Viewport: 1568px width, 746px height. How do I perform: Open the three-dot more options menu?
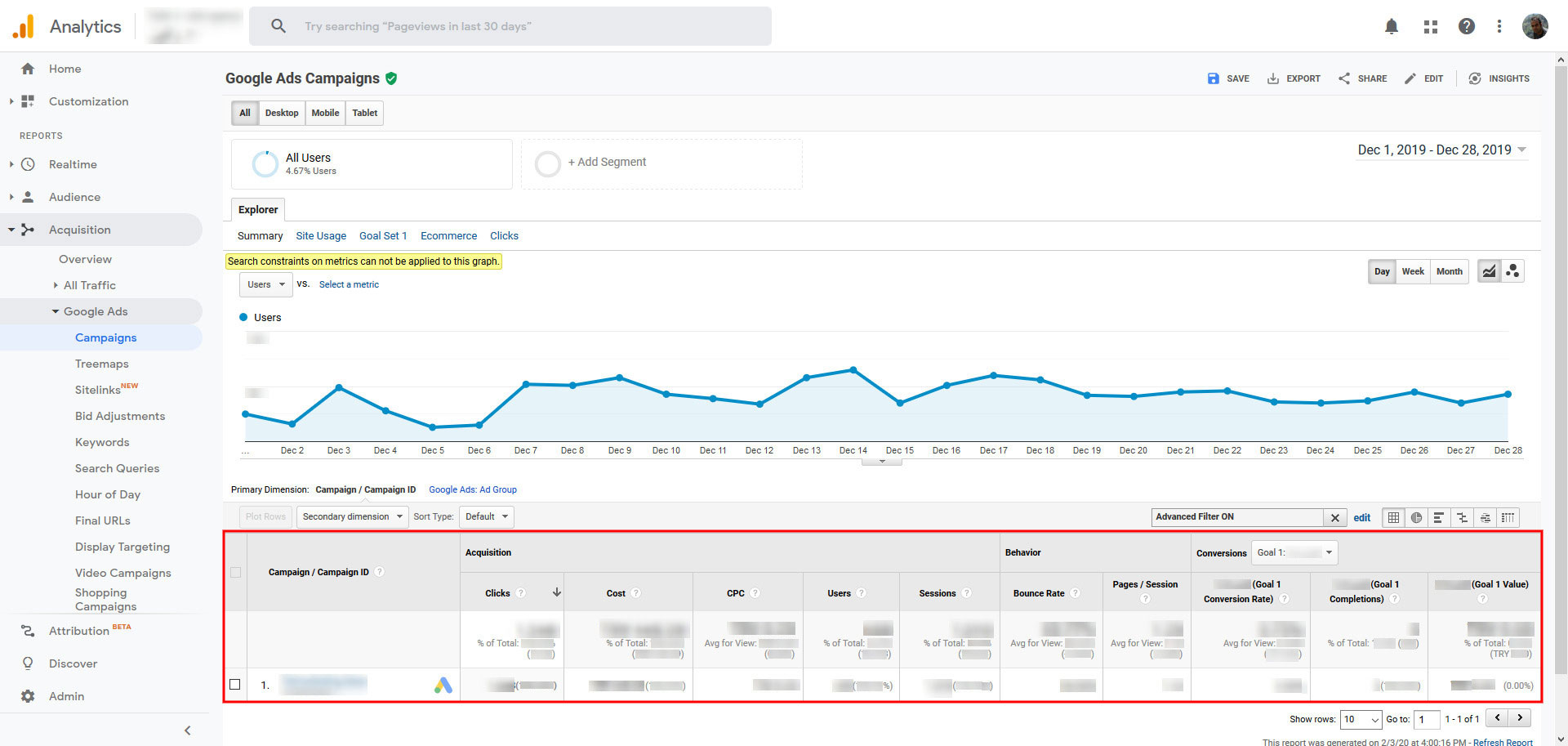1499,26
